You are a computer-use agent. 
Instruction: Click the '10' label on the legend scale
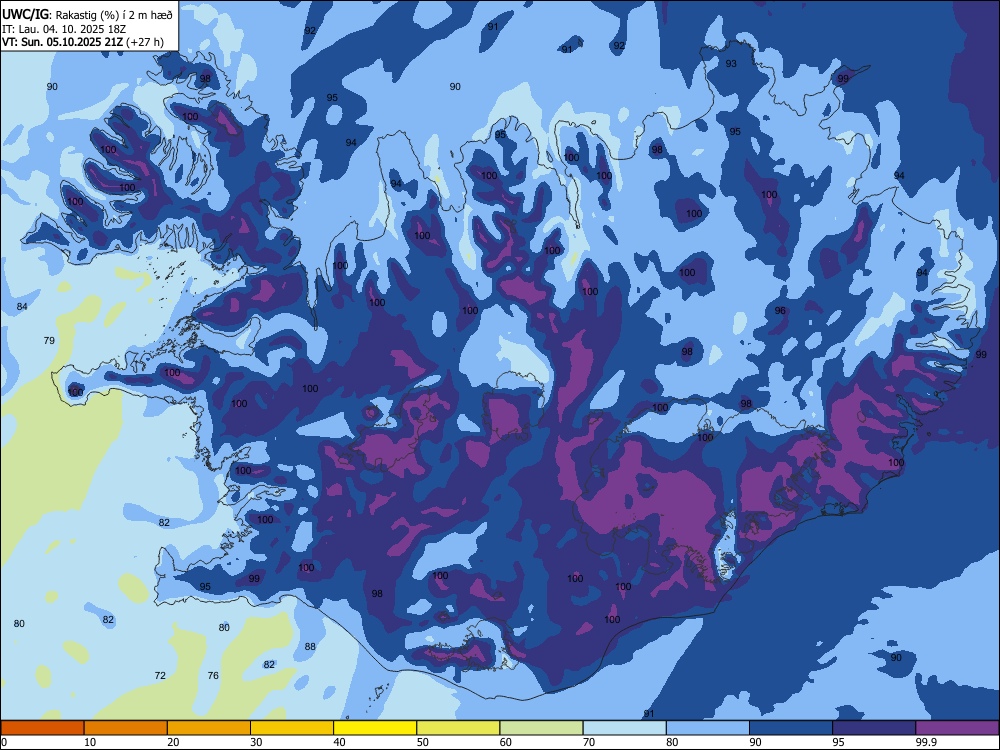[90, 742]
